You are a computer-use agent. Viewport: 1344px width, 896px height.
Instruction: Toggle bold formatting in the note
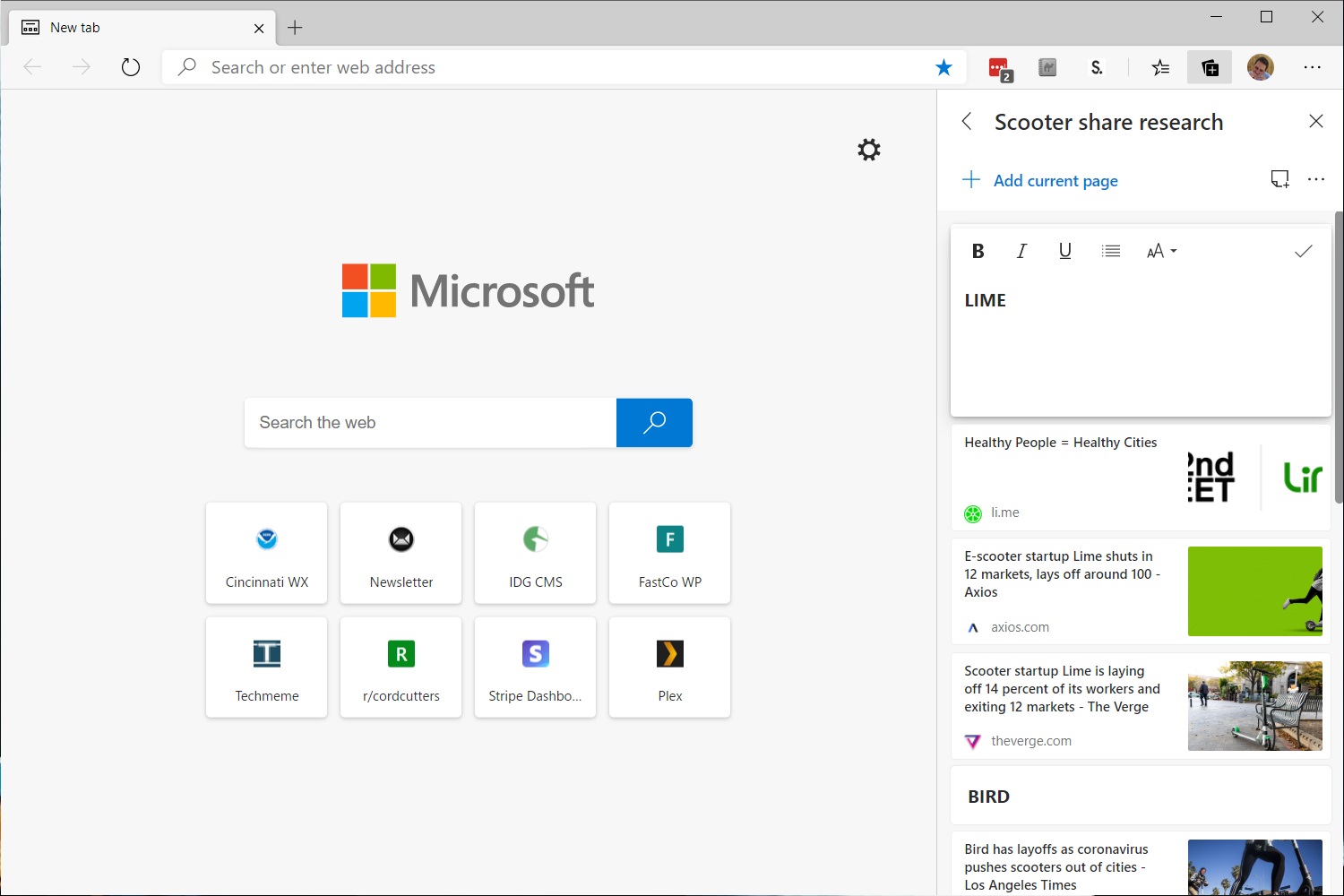(978, 252)
